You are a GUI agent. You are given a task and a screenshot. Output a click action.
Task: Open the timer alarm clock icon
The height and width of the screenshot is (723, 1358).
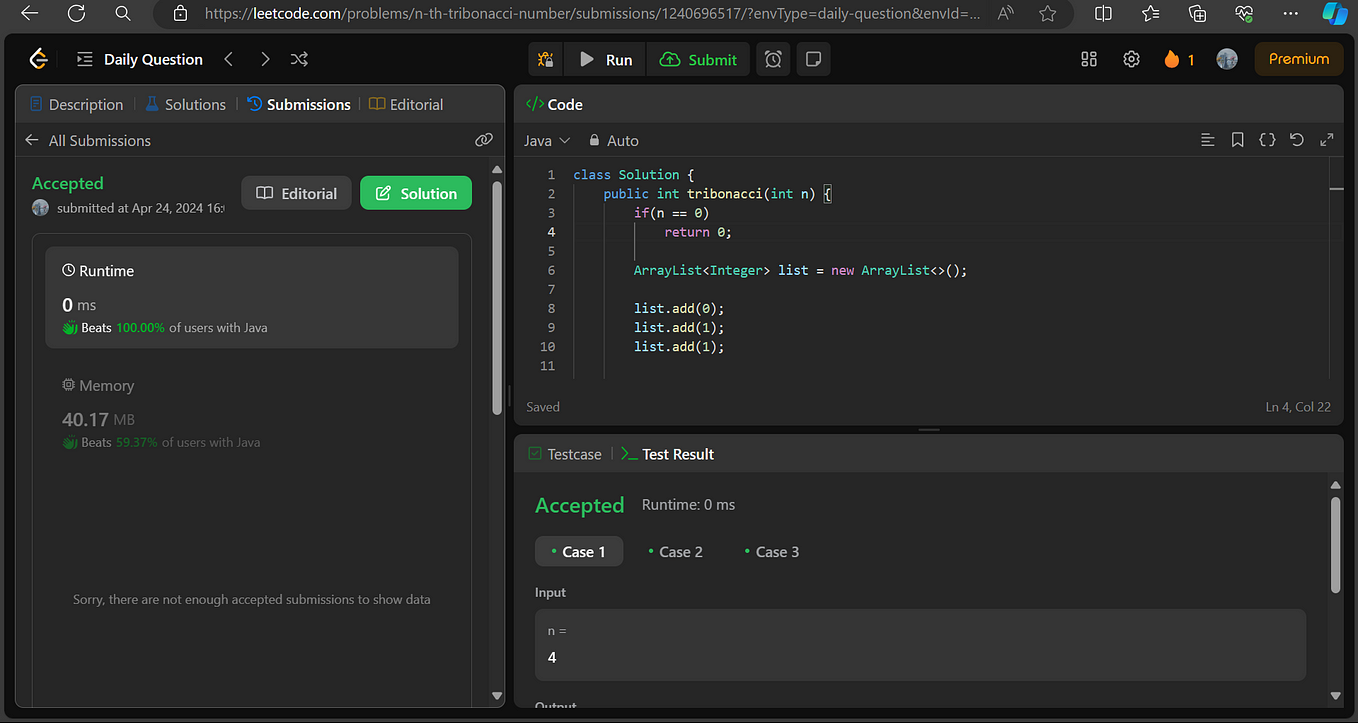773,59
